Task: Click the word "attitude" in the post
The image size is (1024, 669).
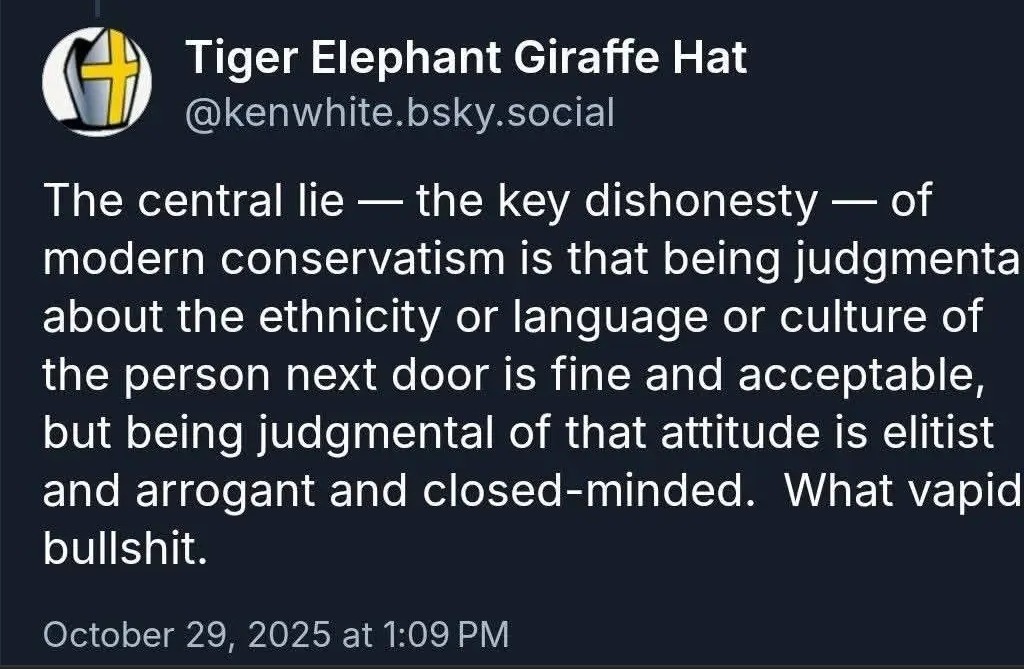Action: pos(783,433)
